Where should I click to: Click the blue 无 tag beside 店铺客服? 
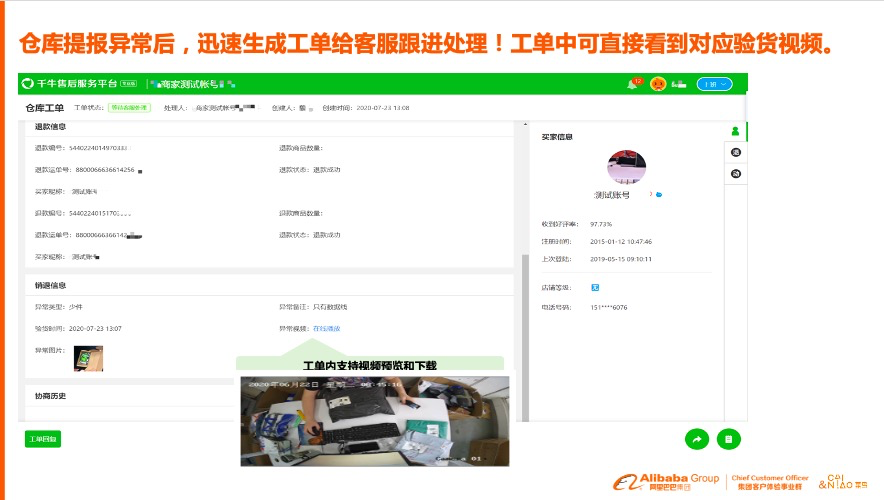(595, 287)
